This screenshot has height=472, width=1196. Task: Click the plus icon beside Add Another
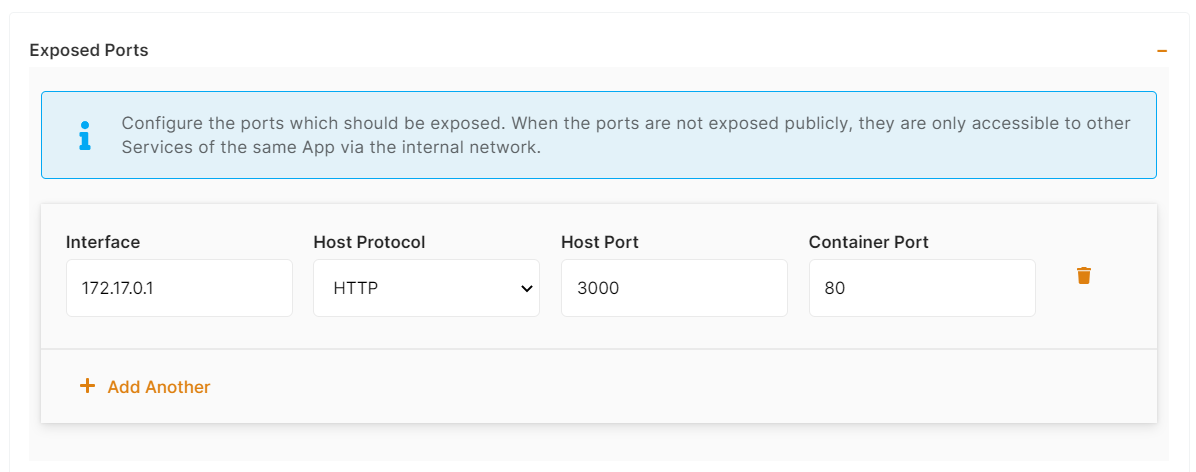(x=87, y=386)
